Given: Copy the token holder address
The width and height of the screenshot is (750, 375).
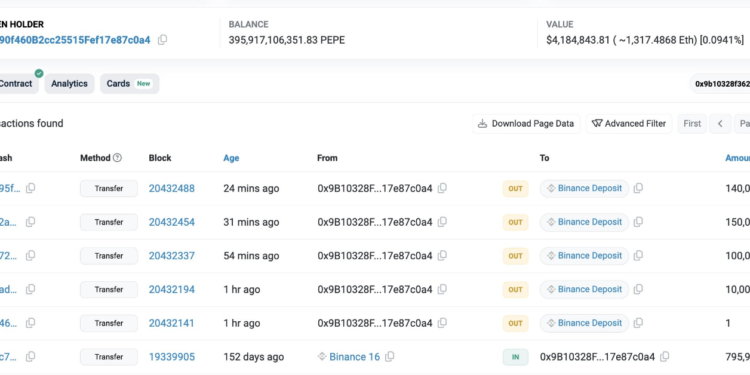Looking at the screenshot, I should click(x=163, y=40).
